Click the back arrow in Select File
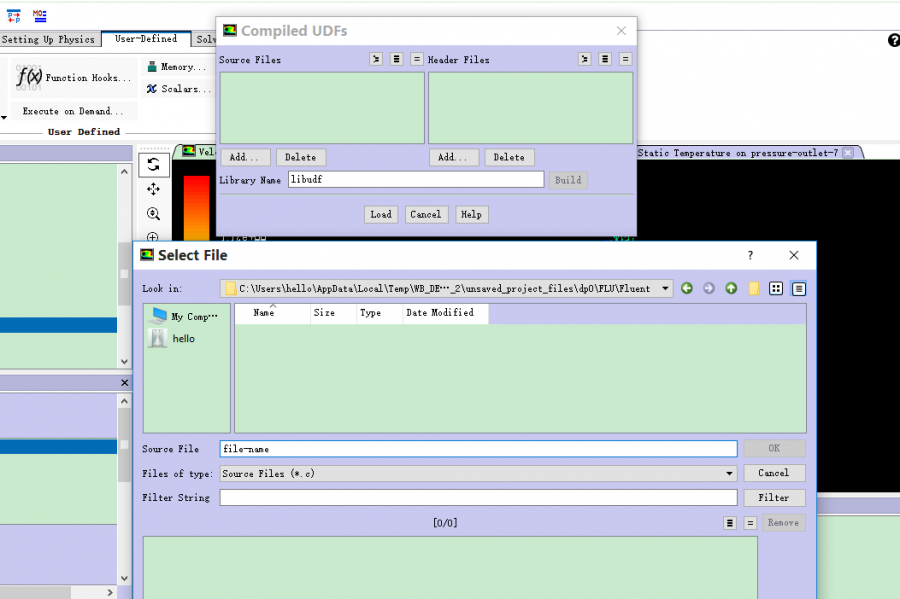The image size is (900, 599). pyautogui.click(x=686, y=289)
